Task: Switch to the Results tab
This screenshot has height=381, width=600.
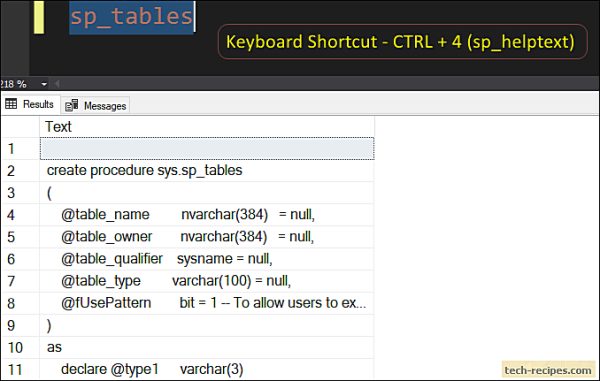Action: point(30,104)
